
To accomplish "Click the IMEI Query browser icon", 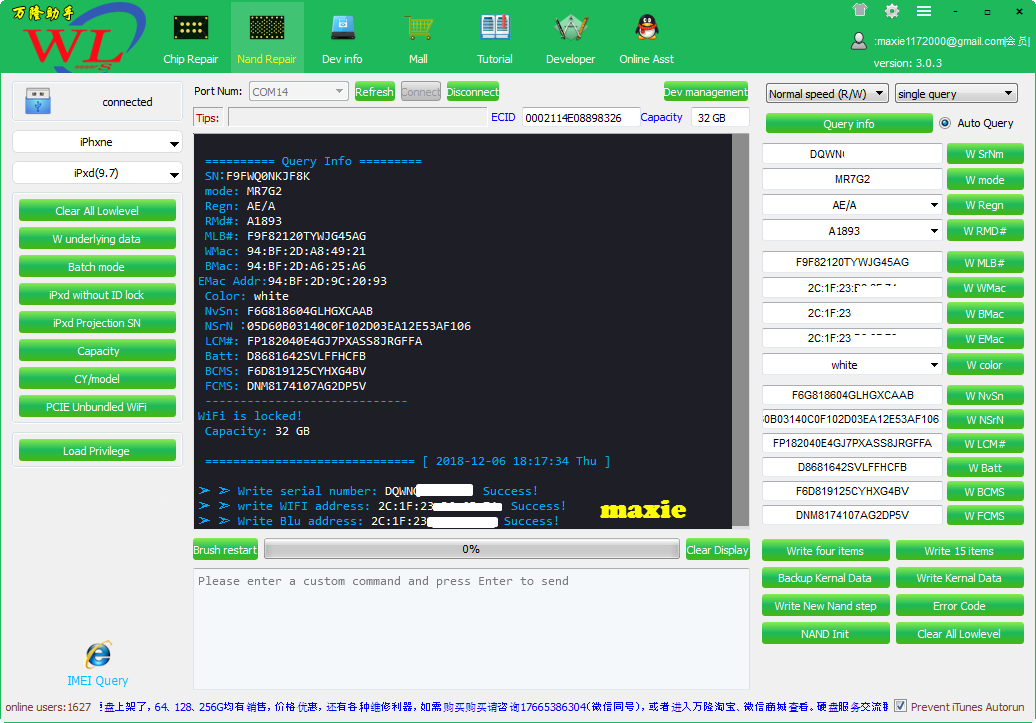I will coord(98,655).
